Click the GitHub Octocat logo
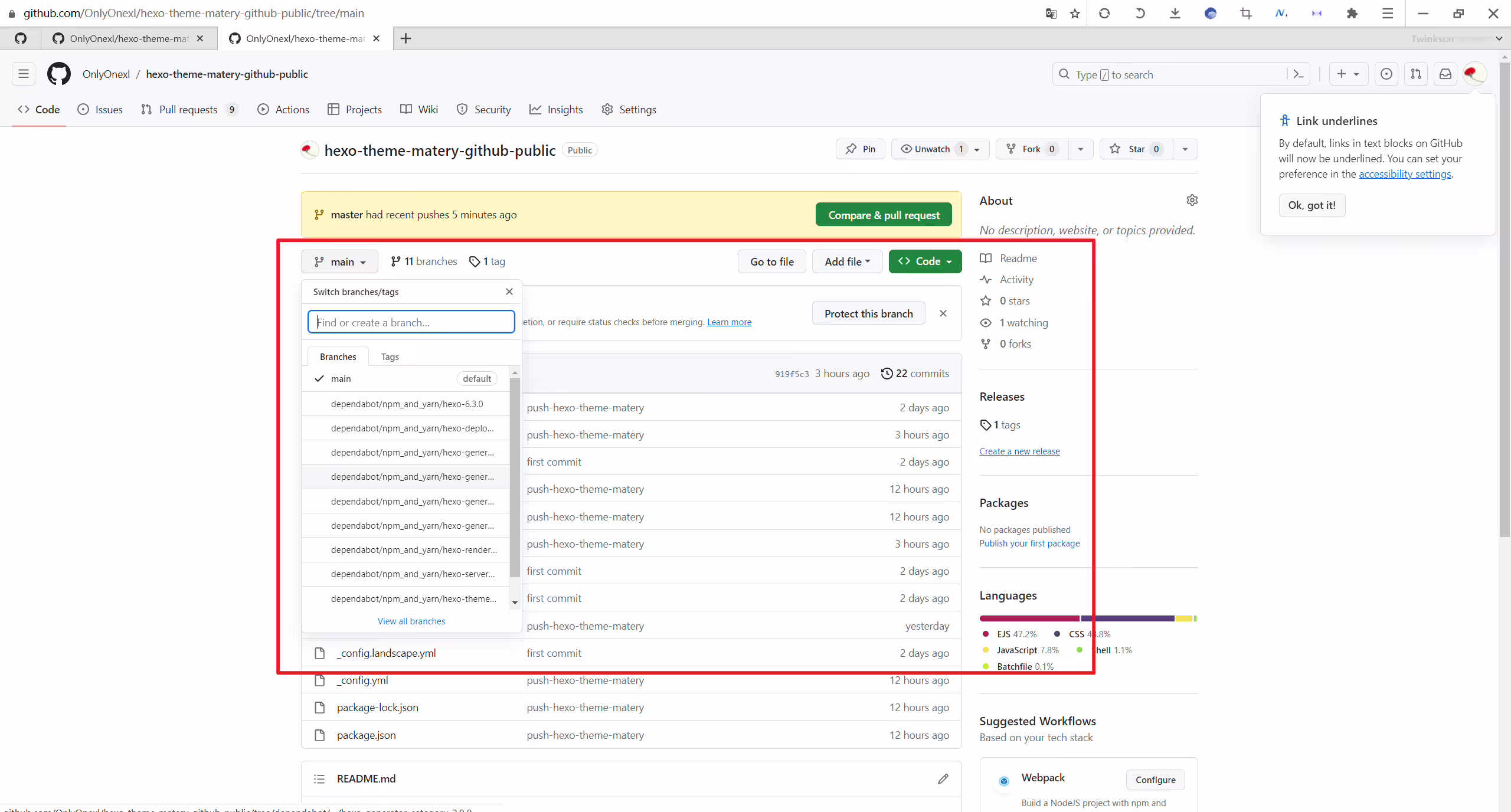This screenshot has height=812, width=1511. click(59, 74)
